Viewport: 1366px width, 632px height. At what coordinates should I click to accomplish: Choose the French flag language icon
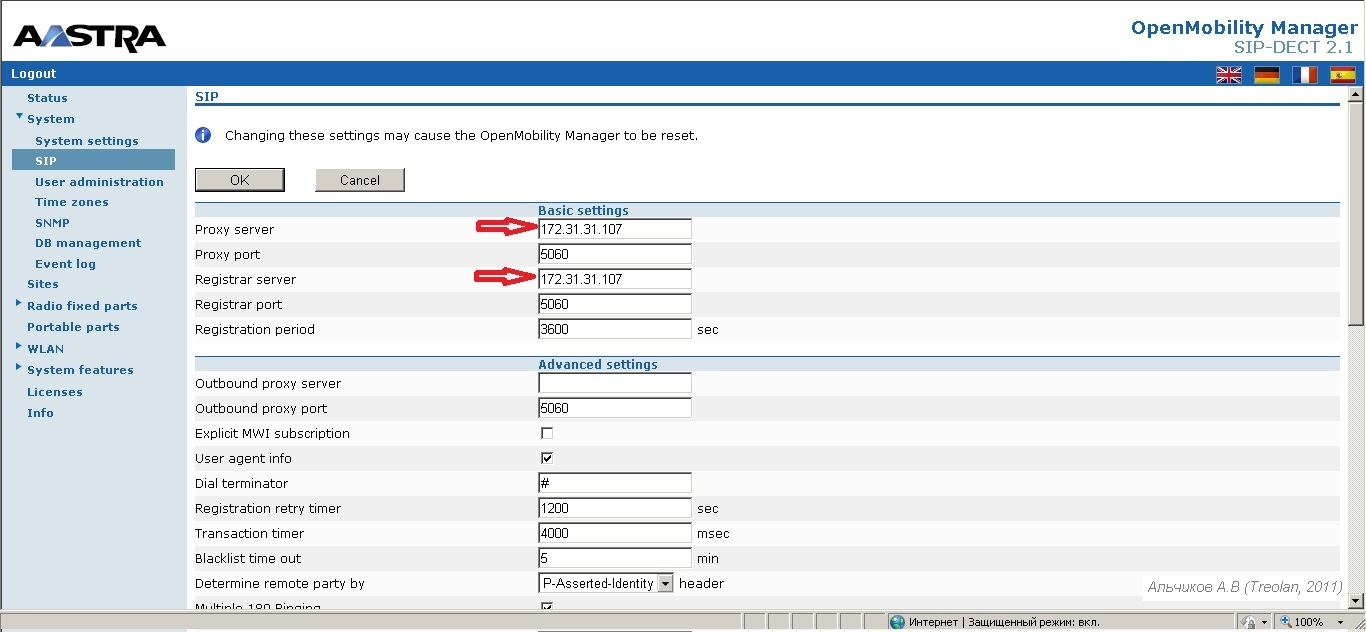[x=1304, y=74]
